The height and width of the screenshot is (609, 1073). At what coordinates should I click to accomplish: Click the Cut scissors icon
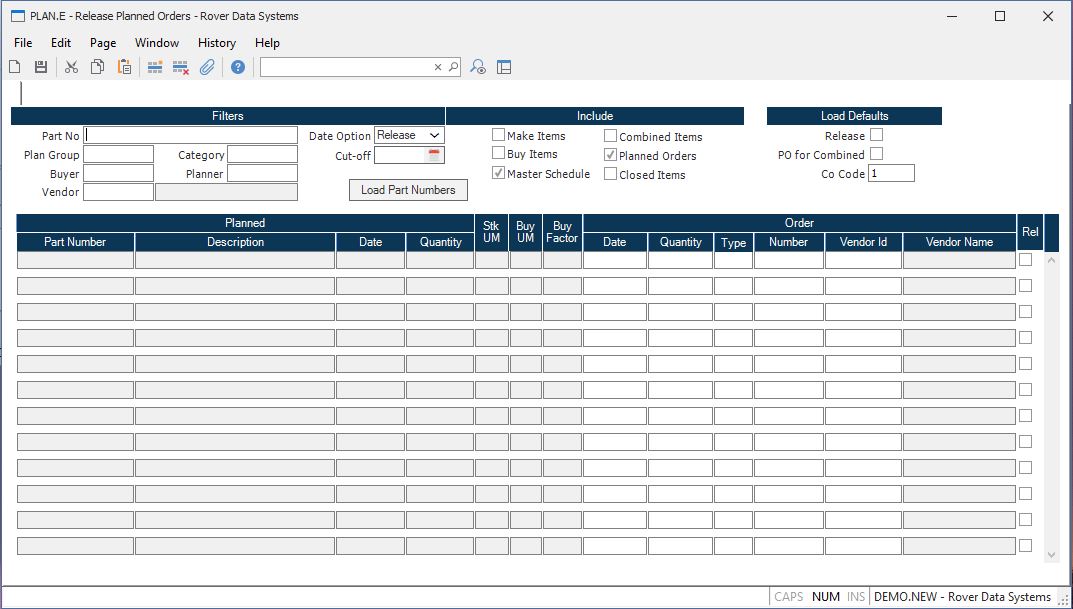point(71,67)
